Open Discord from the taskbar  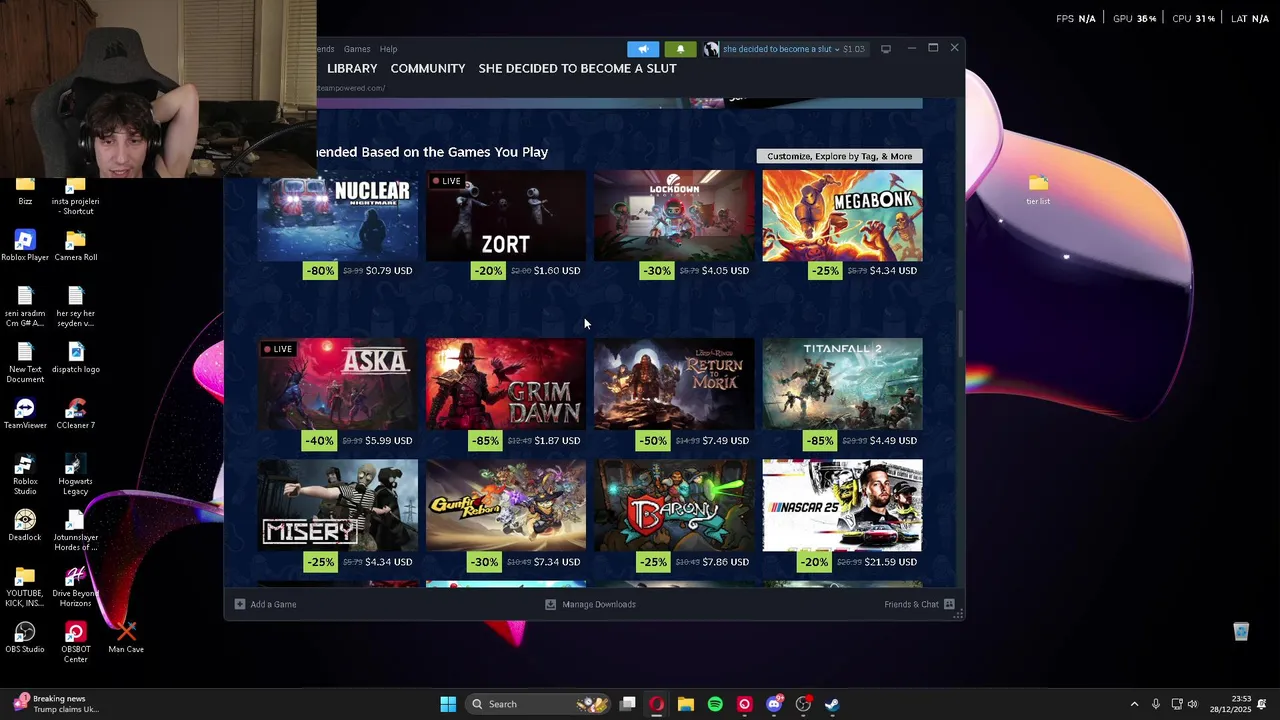click(x=774, y=704)
